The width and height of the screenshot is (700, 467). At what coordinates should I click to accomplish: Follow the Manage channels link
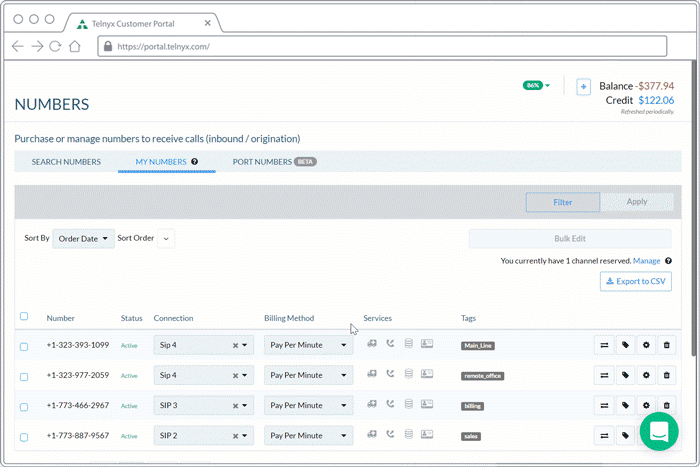point(646,261)
